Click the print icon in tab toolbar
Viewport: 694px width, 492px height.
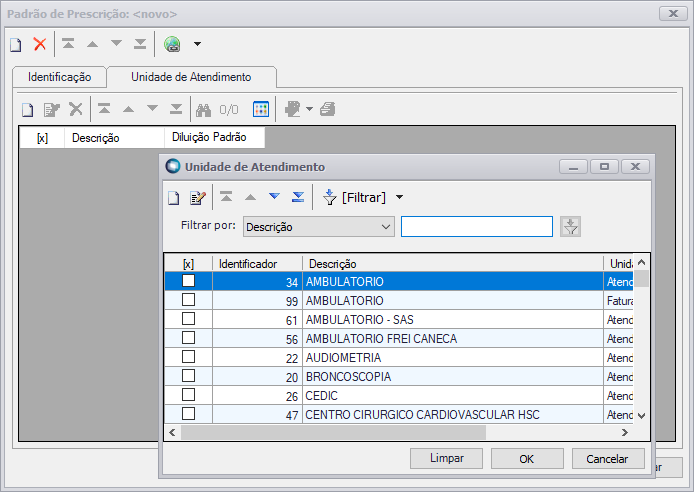[x=328, y=109]
